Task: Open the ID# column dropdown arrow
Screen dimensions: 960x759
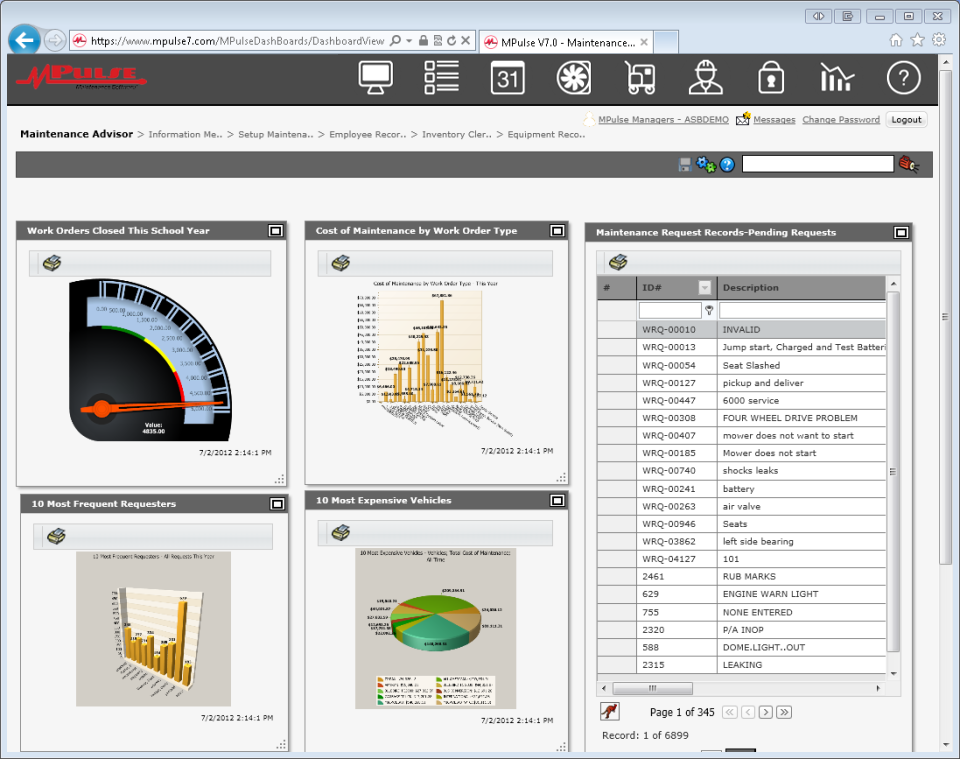Action: [x=704, y=287]
